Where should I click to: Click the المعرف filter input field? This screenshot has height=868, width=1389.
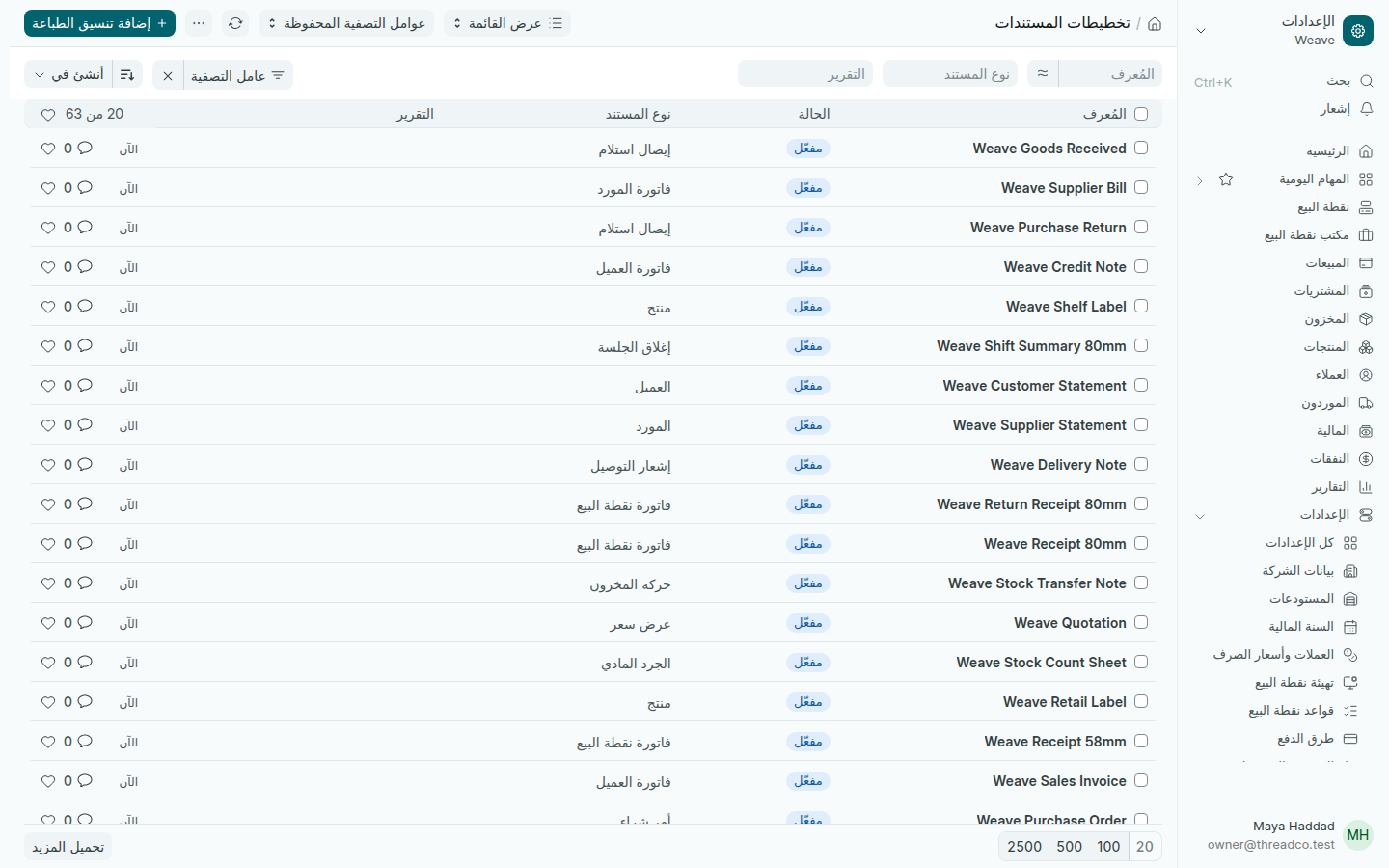coord(1110,73)
